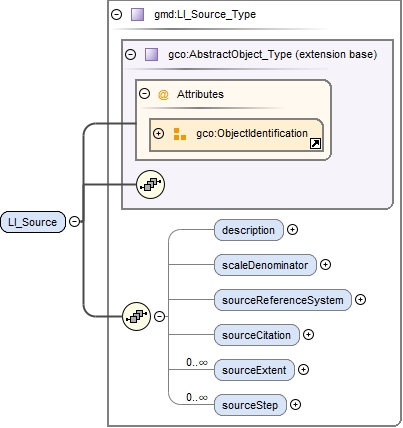Expand the sourceStep element

[x=295, y=405]
